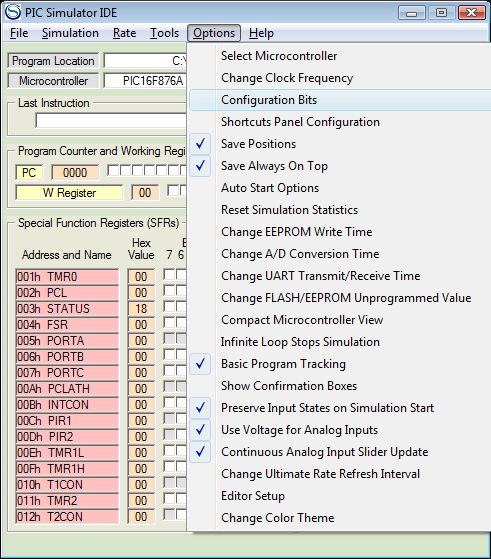
Task: Click the W Register label
Action: coord(69,193)
